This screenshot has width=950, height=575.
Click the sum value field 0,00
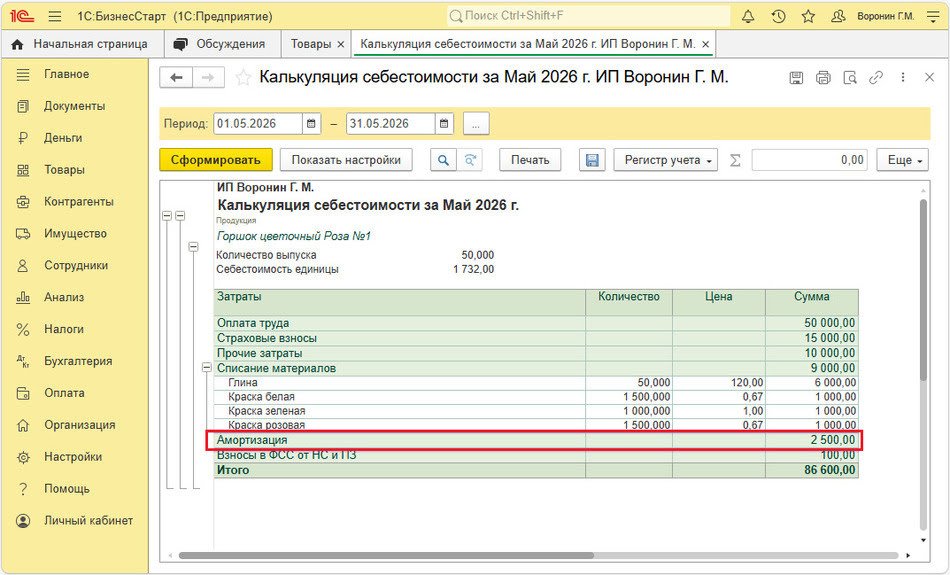809,160
